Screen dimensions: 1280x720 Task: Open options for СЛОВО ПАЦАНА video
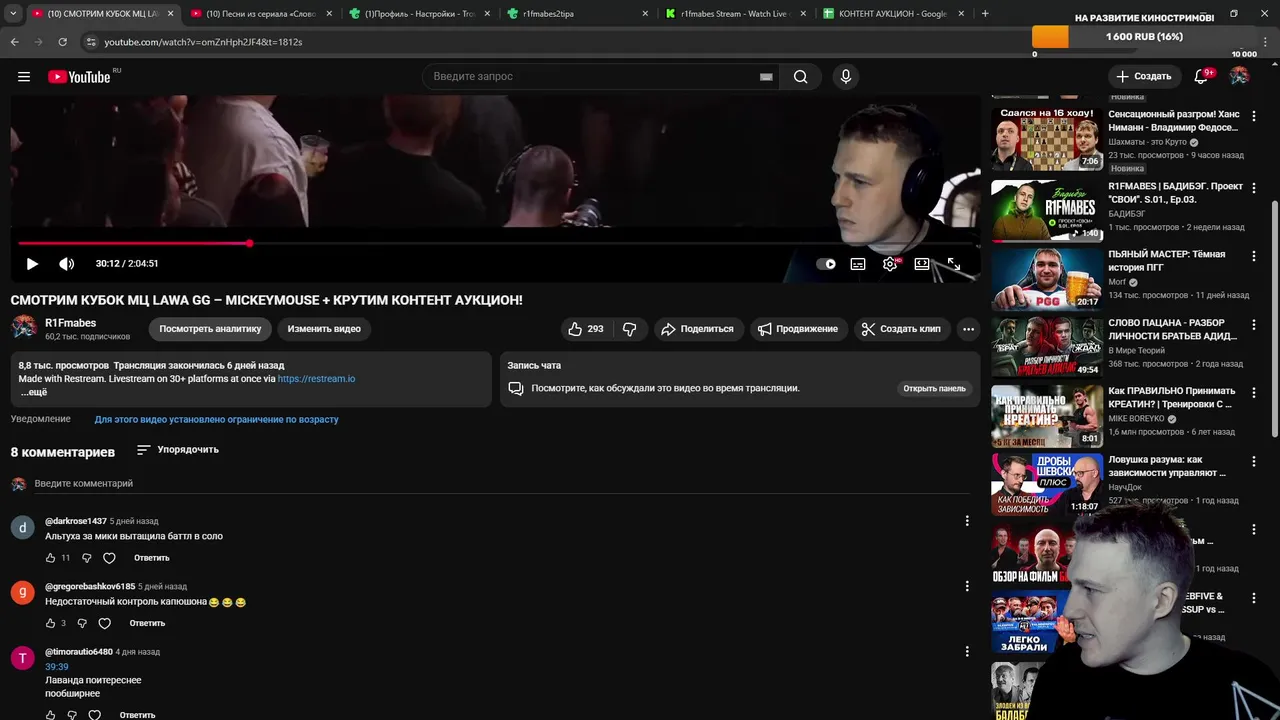[1254, 325]
